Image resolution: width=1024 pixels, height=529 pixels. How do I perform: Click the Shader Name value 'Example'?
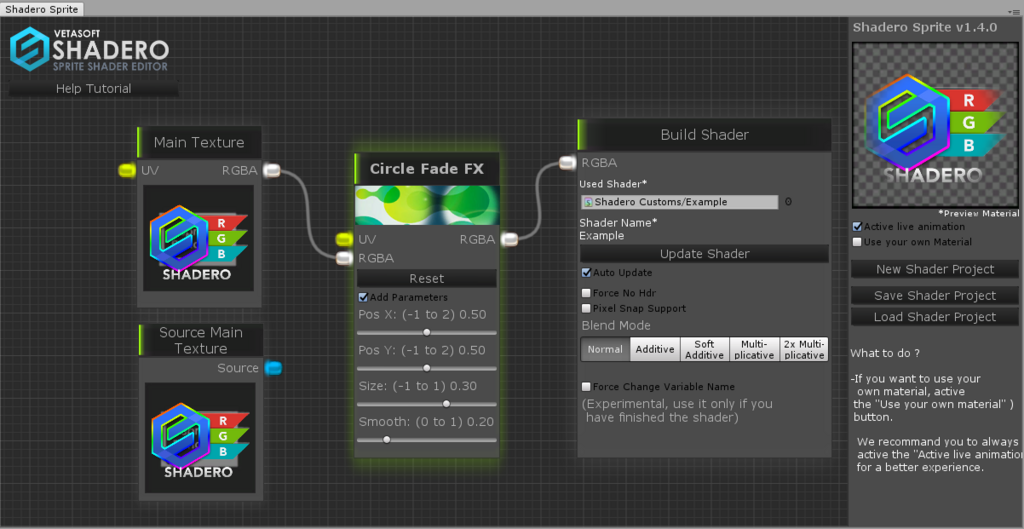tap(601, 236)
